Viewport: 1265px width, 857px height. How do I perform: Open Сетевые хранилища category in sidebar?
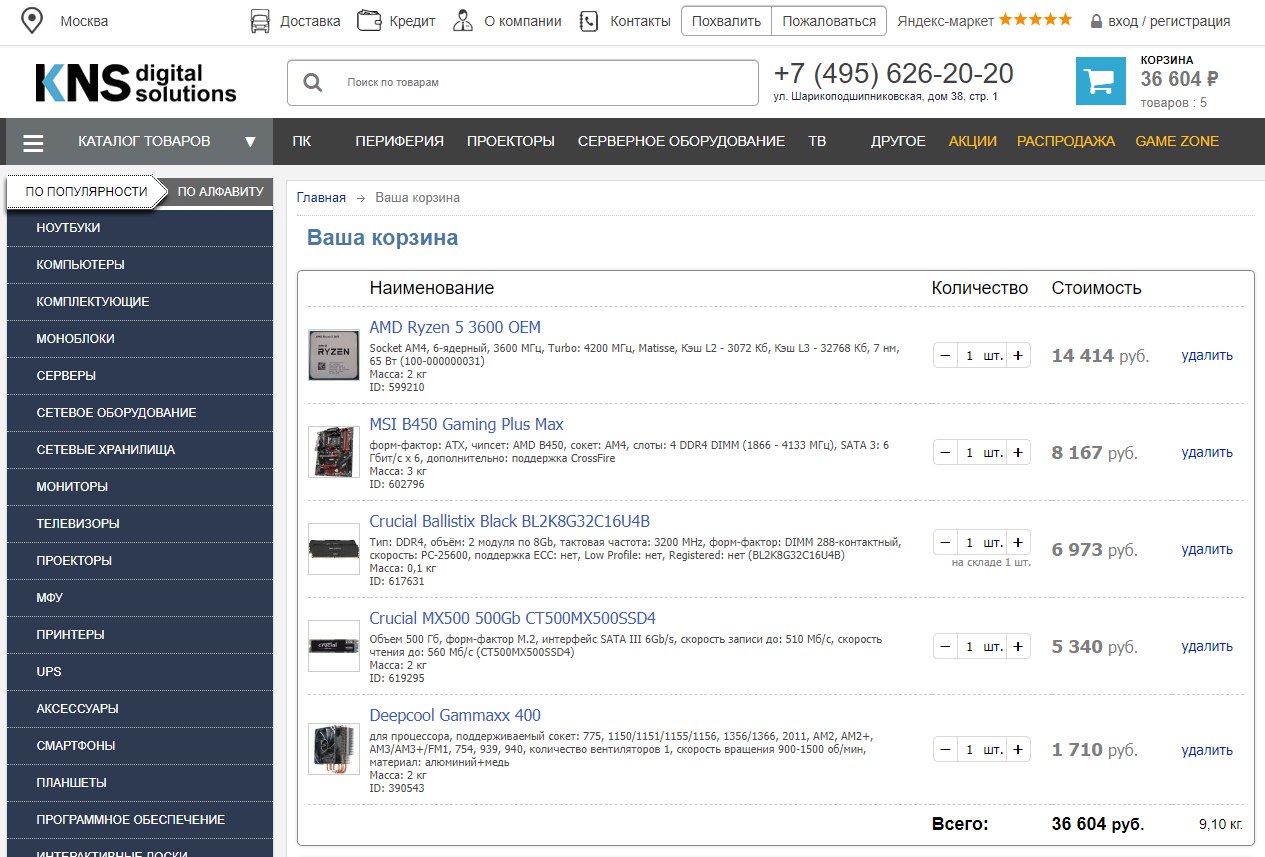140,450
